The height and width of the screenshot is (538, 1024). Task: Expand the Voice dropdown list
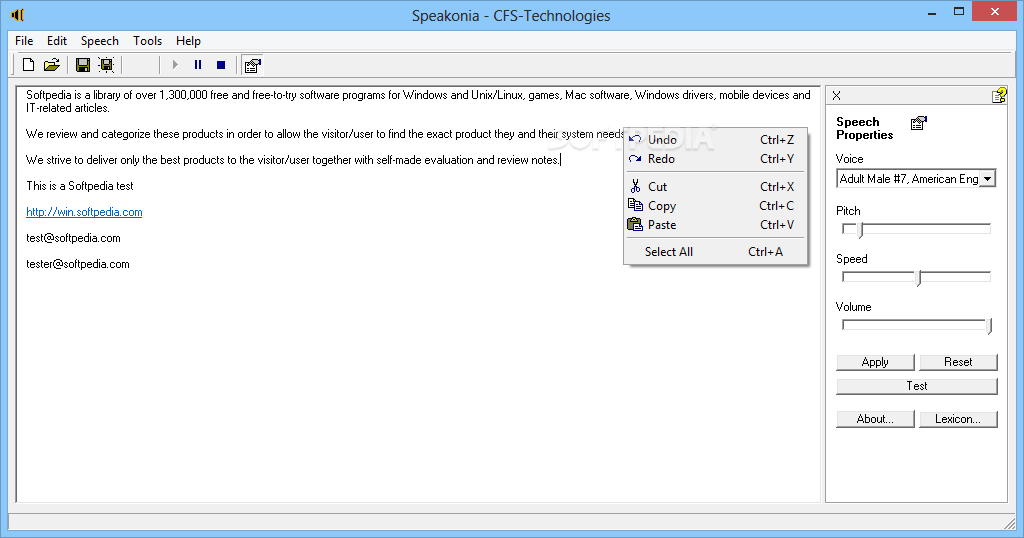(987, 179)
